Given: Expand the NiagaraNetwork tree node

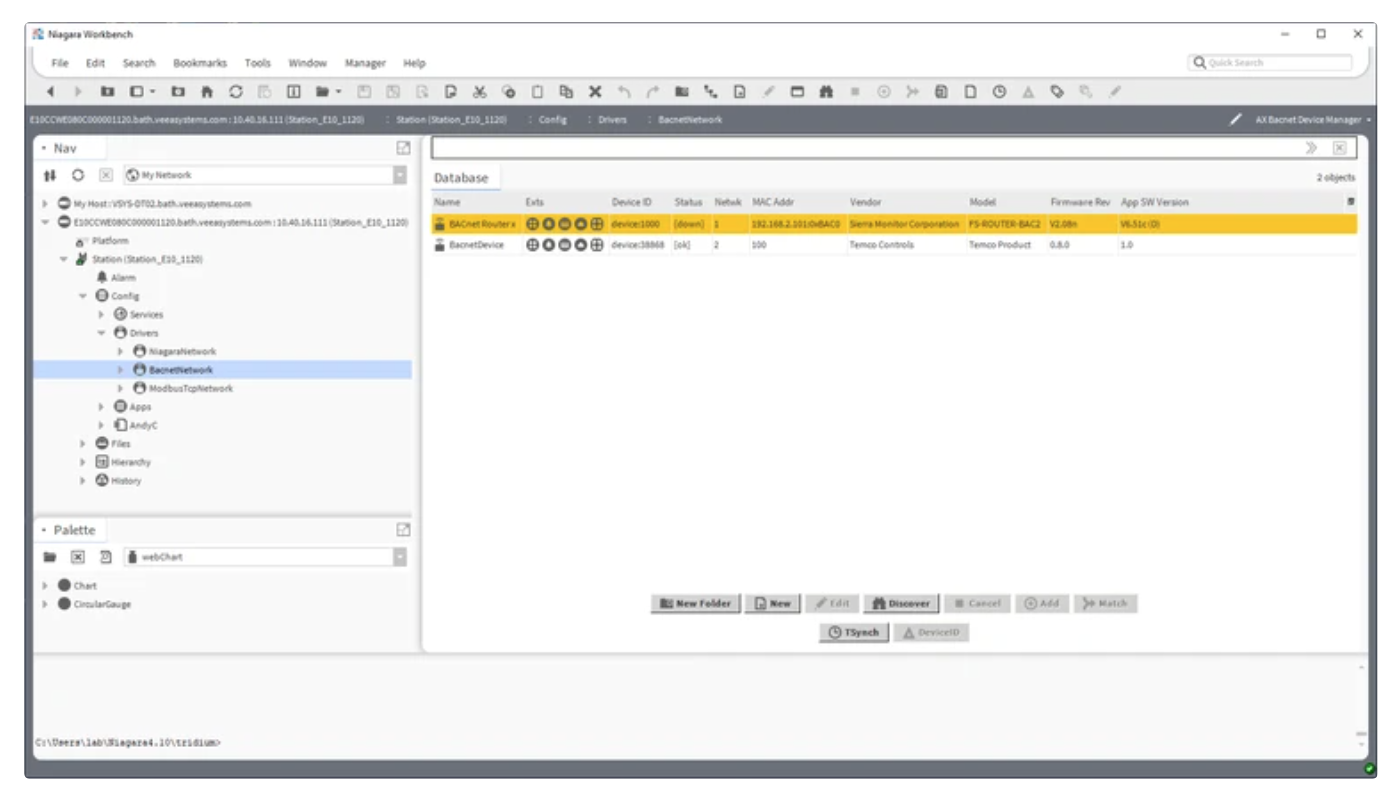Looking at the screenshot, I should tap(121, 352).
